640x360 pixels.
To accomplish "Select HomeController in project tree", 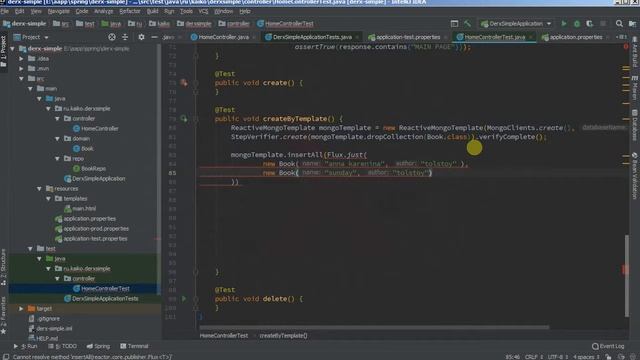I will 99,129.
